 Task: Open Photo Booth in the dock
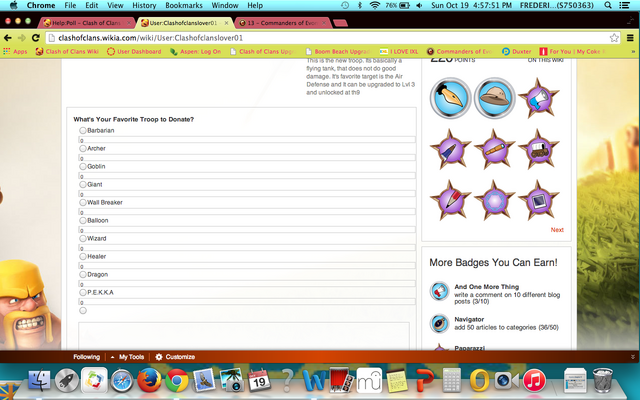tap(342, 380)
